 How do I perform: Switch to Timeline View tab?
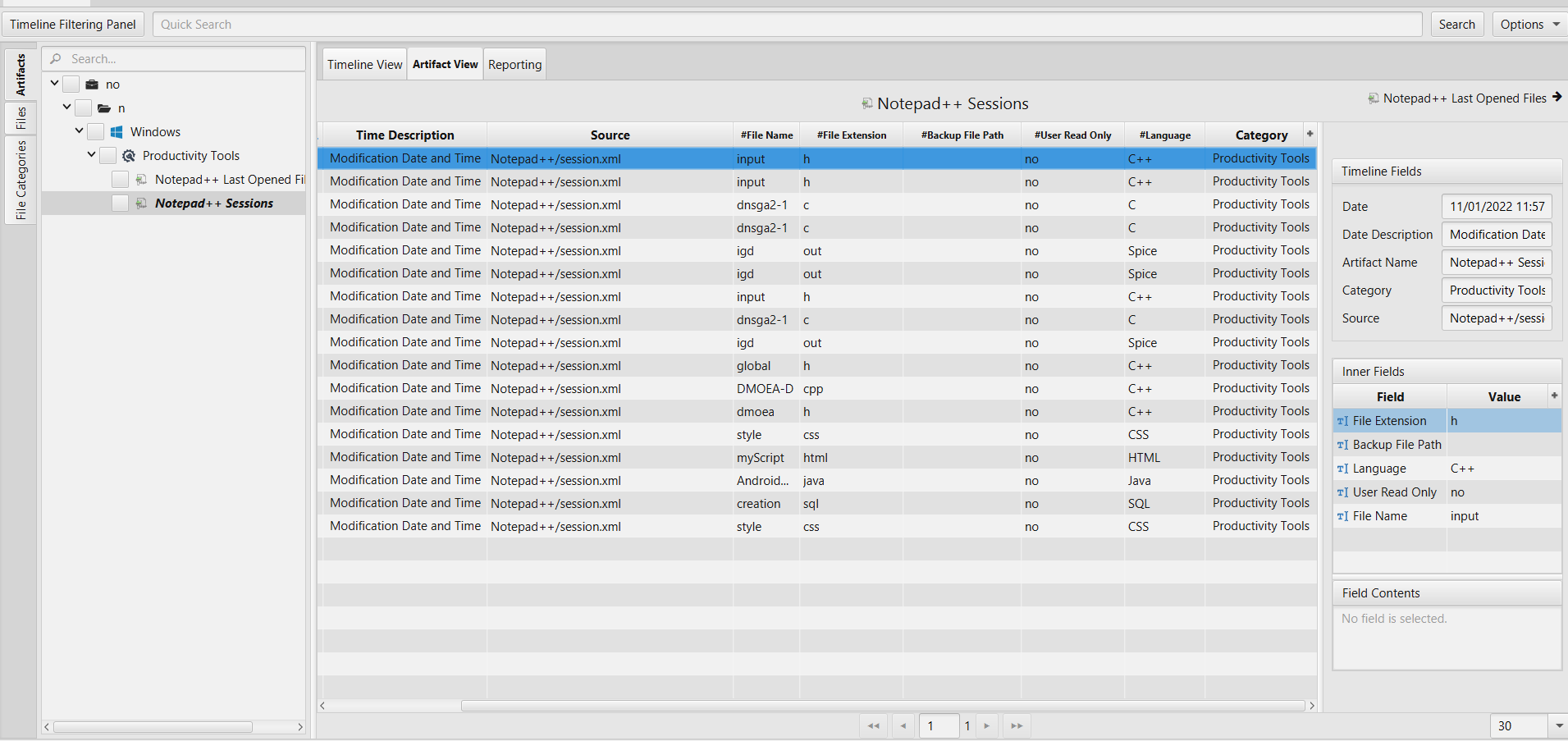365,65
